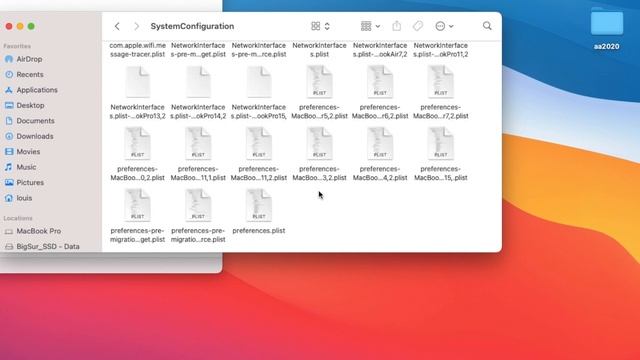Click NetworkInterfaces.plist-...ookAir7,2 file name
This screenshot has width=640, height=360.
click(380, 50)
